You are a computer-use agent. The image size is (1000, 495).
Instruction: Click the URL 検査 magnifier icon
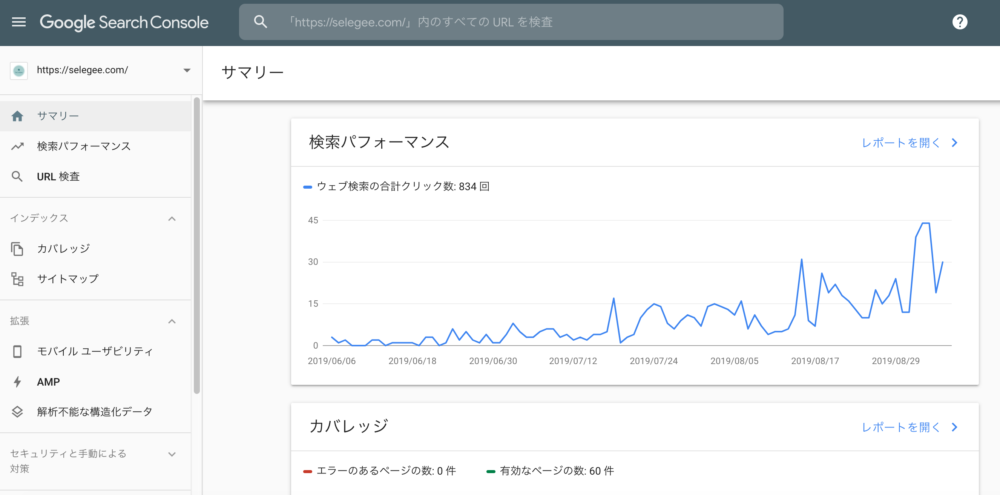(x=18, y=177)
